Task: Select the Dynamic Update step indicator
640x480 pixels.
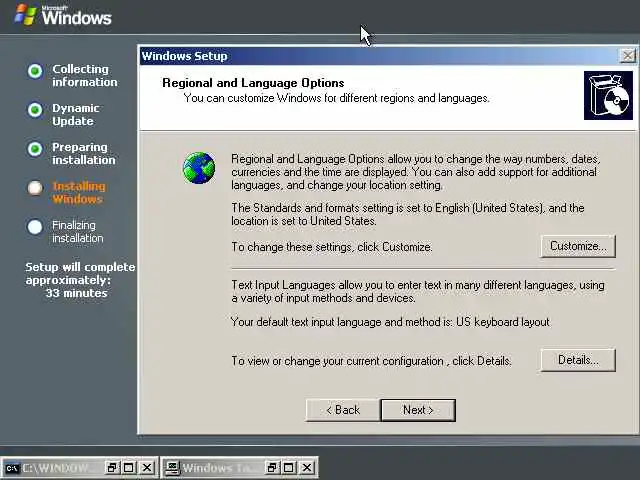Action: click(x=35, y=110)
